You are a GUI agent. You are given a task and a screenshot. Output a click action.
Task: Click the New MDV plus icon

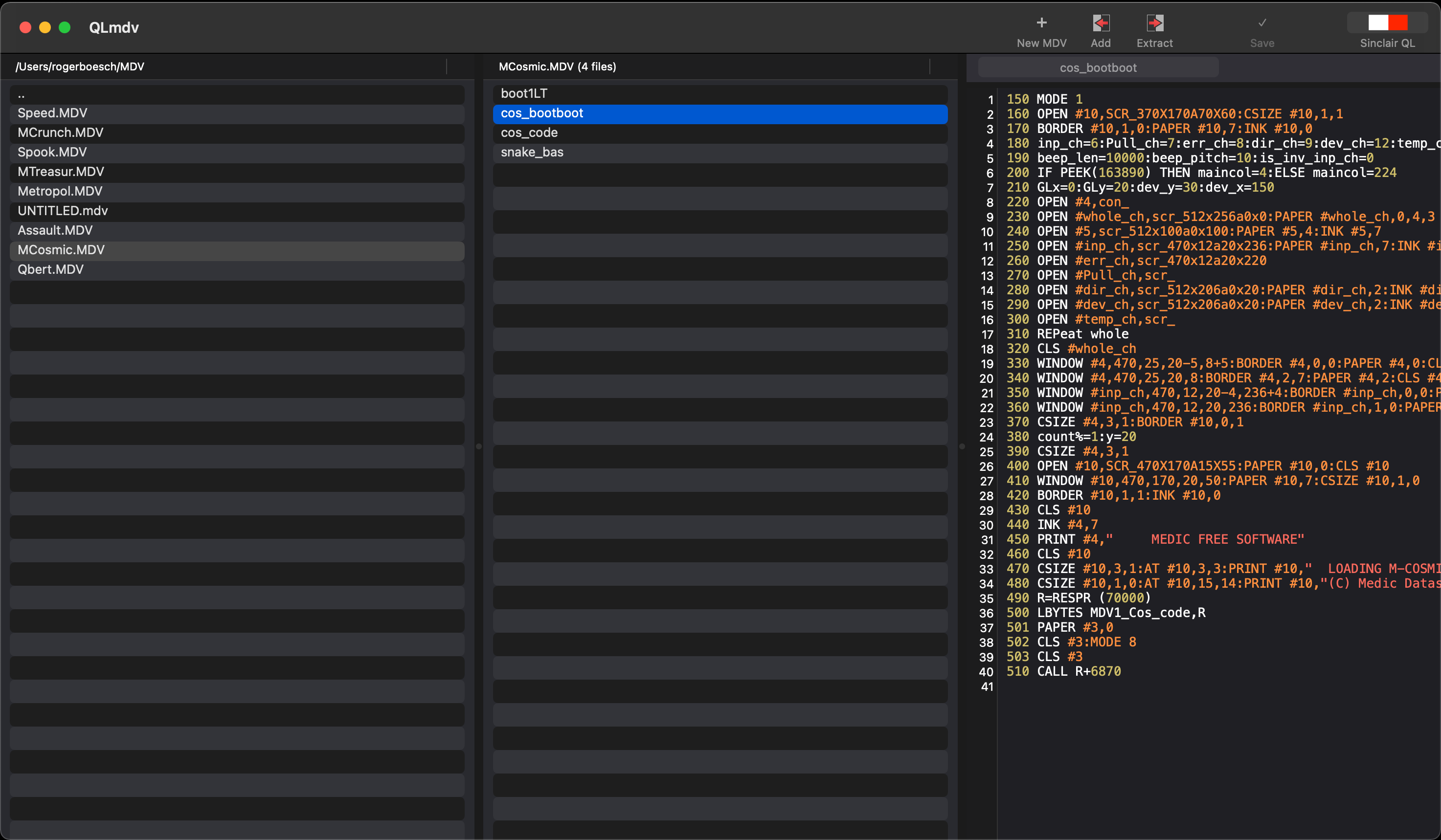1041,23
